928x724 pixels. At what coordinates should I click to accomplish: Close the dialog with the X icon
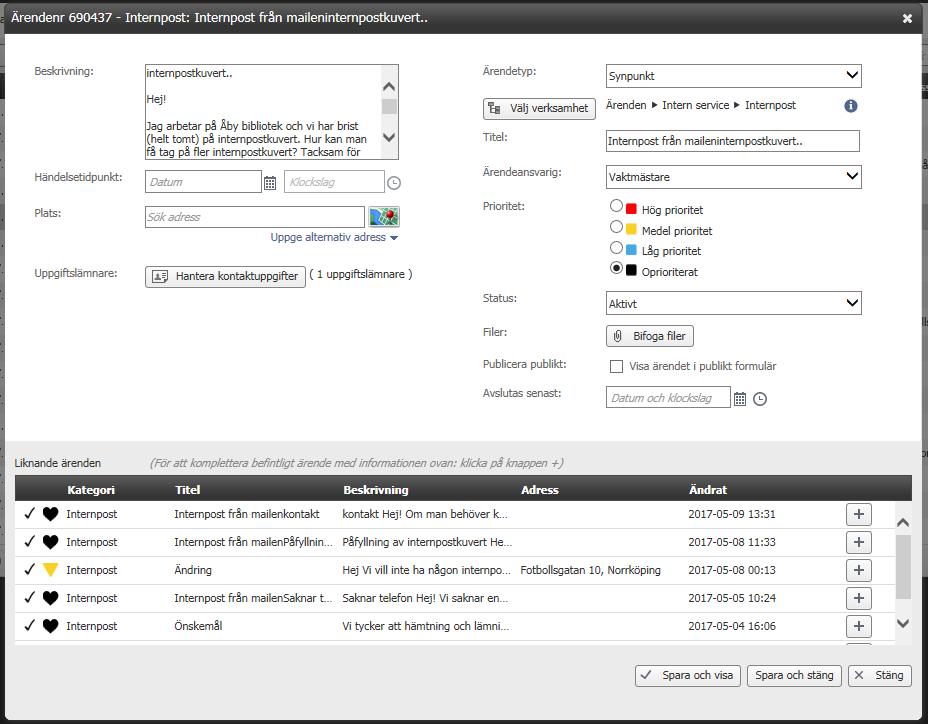point(907,18)
